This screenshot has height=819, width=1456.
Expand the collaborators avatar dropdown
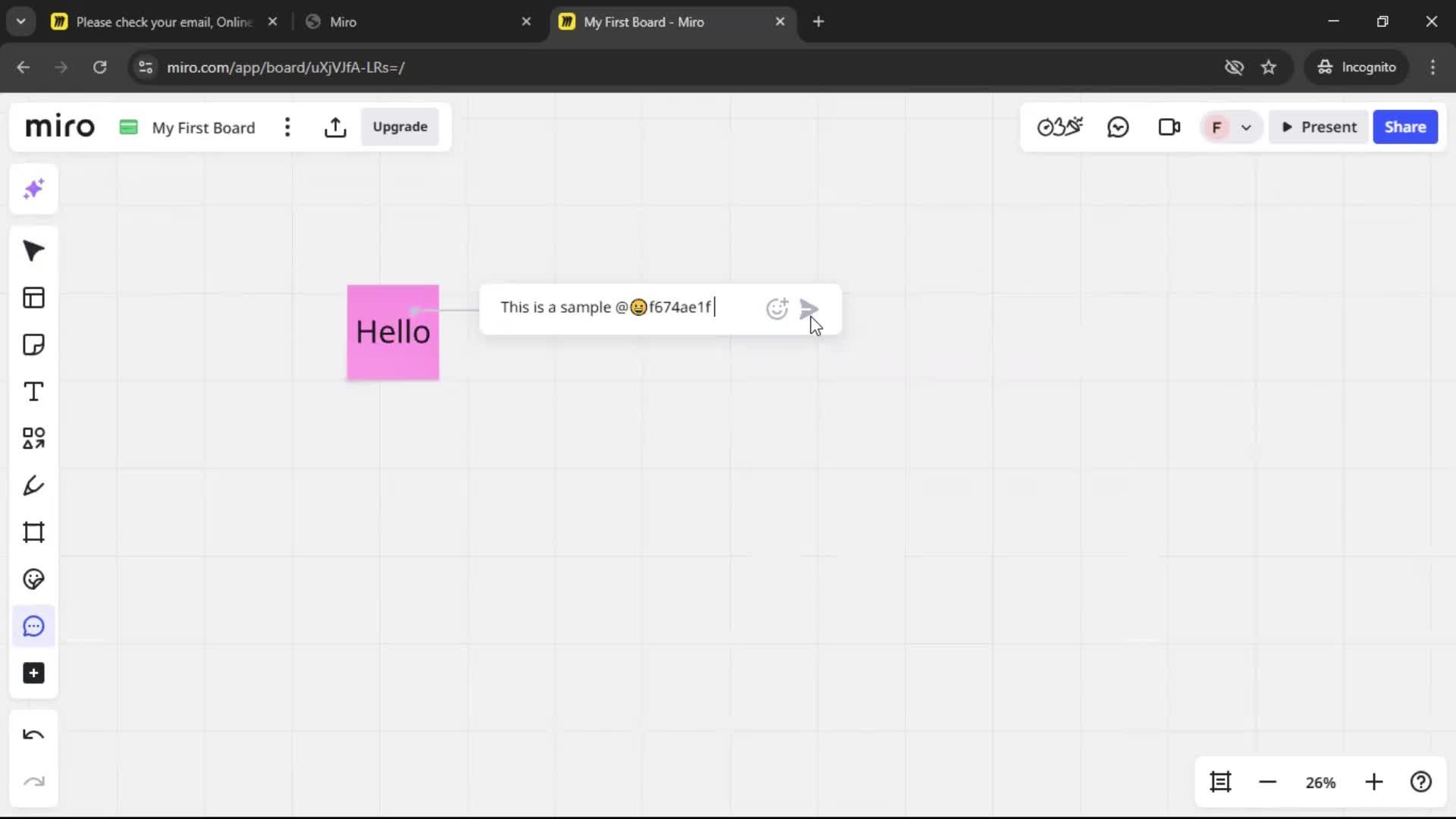pyautogui.click(x=1246, y=127)
